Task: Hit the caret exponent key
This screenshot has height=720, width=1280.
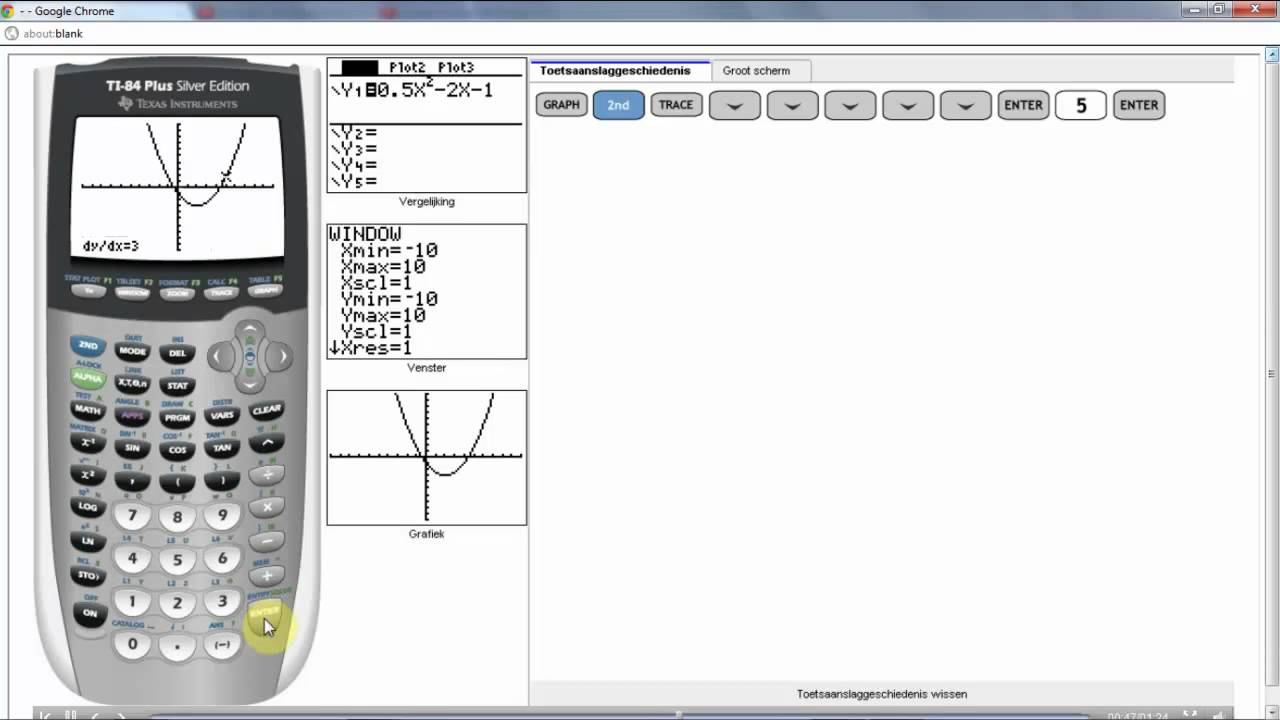Action: (267, 443)
